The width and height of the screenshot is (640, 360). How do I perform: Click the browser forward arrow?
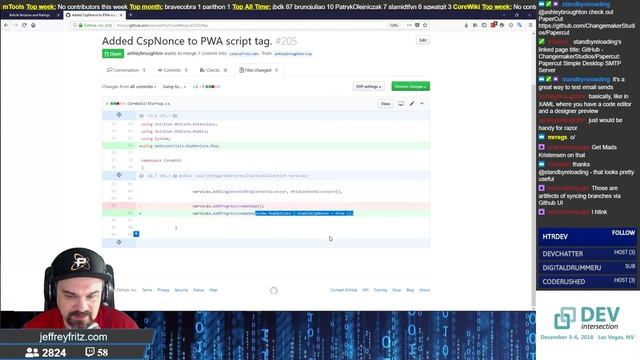click(x=15, y=25)
